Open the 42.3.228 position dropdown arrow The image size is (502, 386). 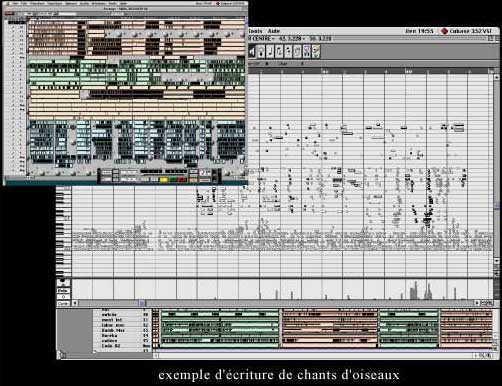click(304, 39)
